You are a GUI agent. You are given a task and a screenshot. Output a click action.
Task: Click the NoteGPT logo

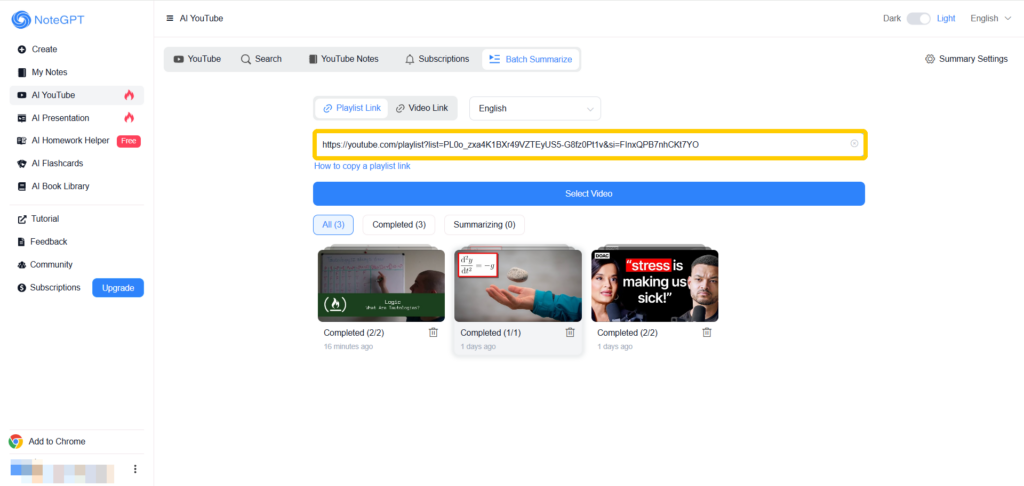coord(48,20)
